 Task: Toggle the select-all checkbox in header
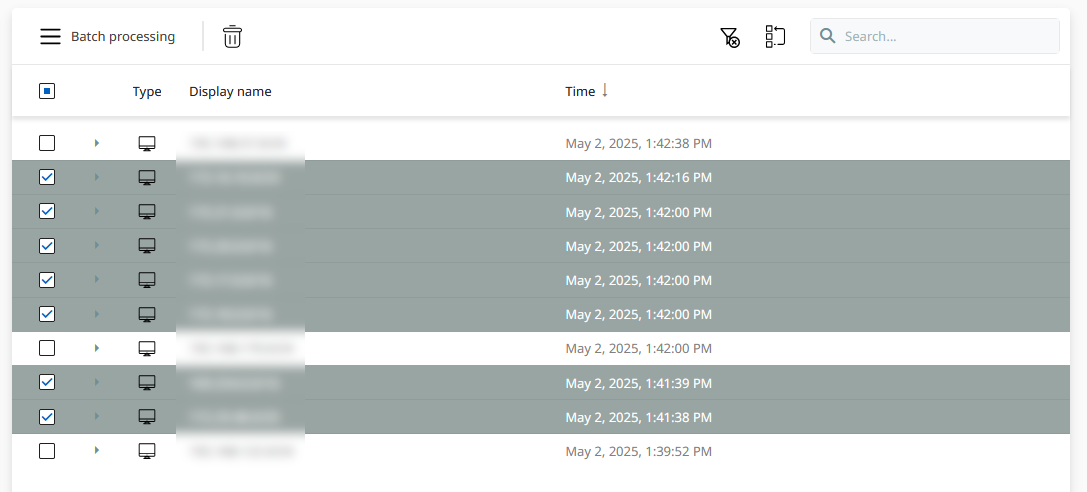[47, 91]
